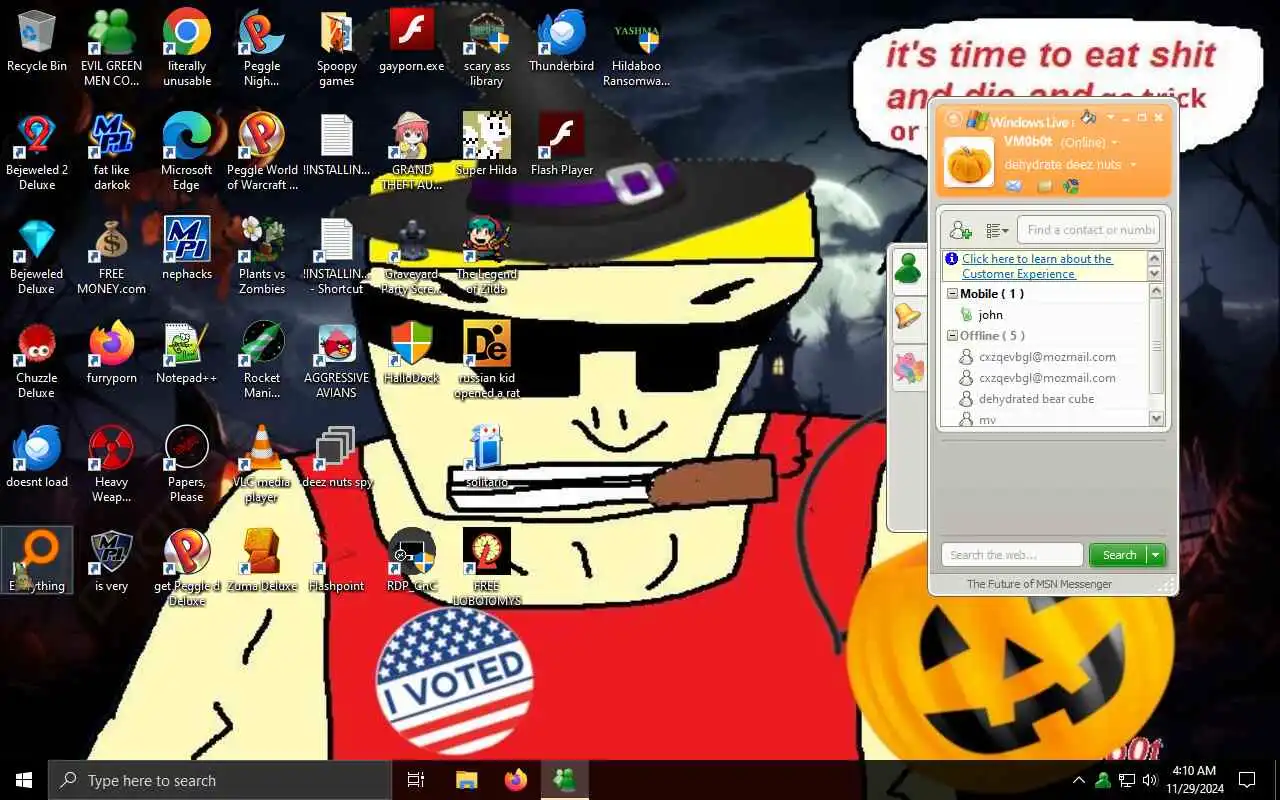Open the EVIL GREEN MEN CO messenger shortcut

tap(111, 47)
